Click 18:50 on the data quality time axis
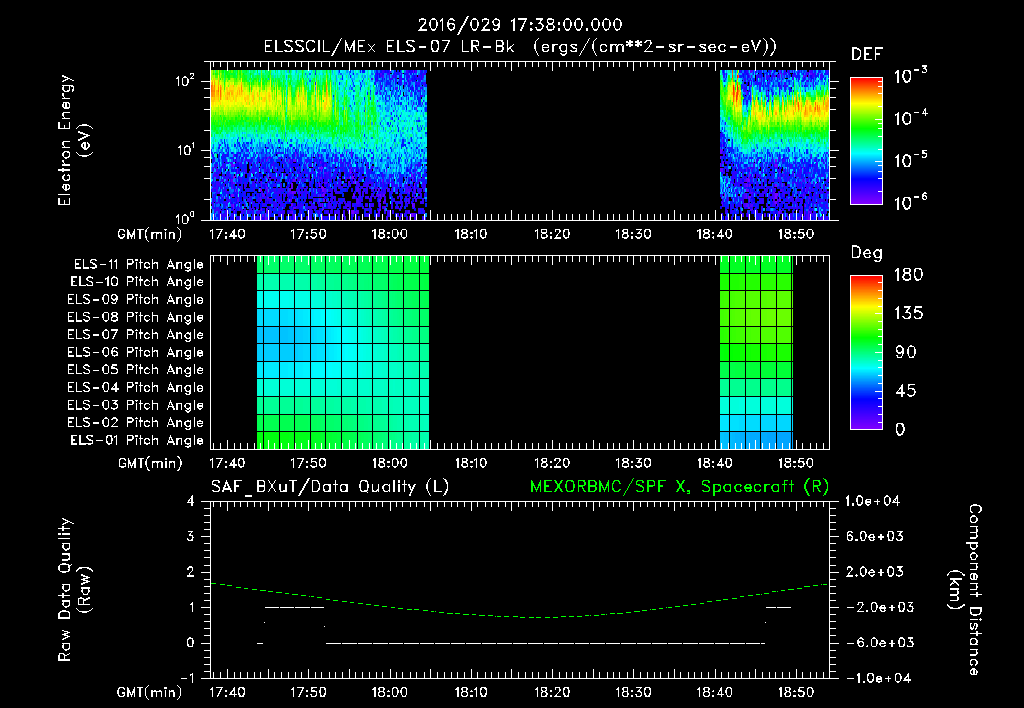 coord(795,692)
